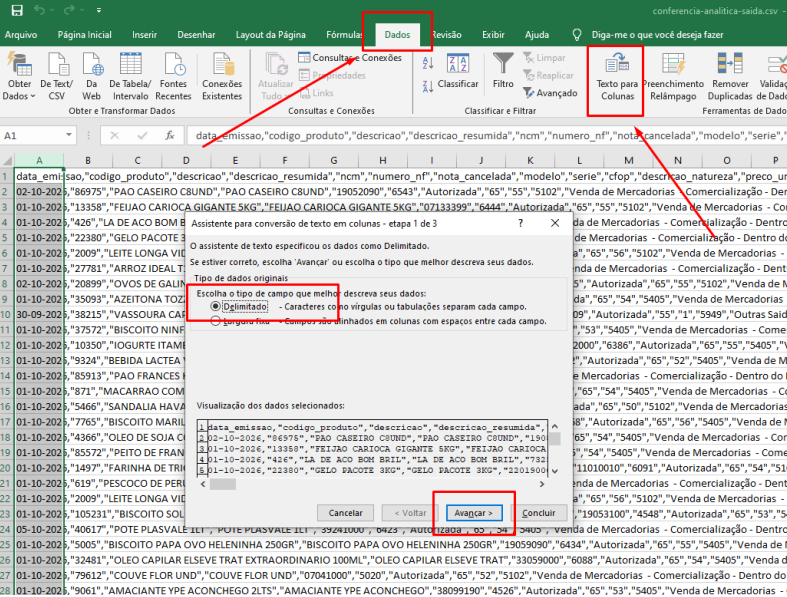This screenshot has width=787, height=597.
Task: Open the Ajuda tab
Action: (x=537, y=35)
